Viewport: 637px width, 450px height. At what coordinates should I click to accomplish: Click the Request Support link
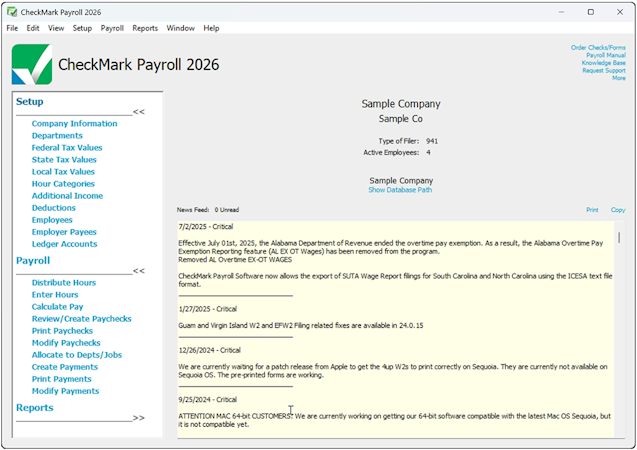tap(604, 71)
